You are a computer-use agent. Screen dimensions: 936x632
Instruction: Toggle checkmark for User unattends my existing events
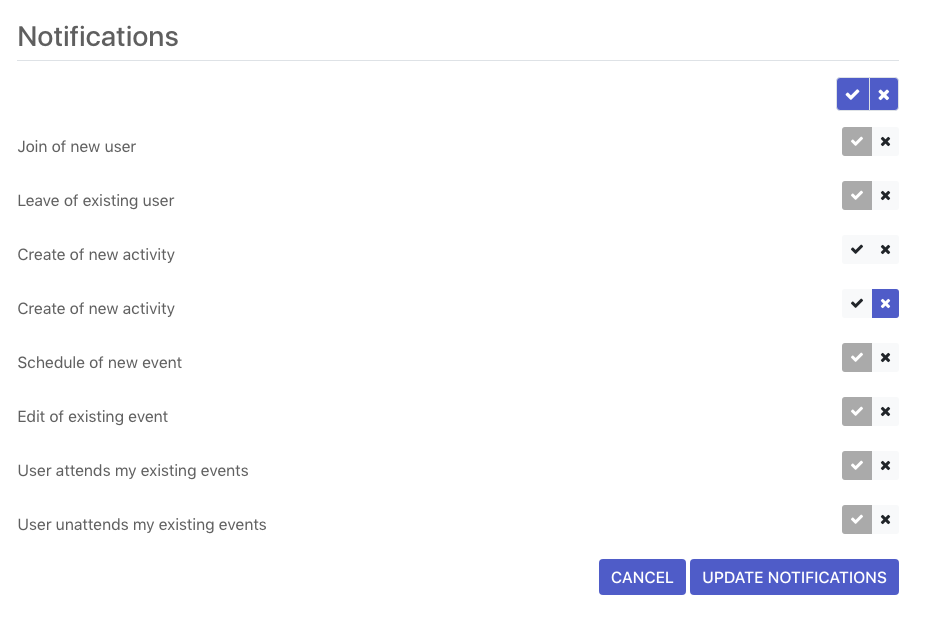tap(857, 520)
